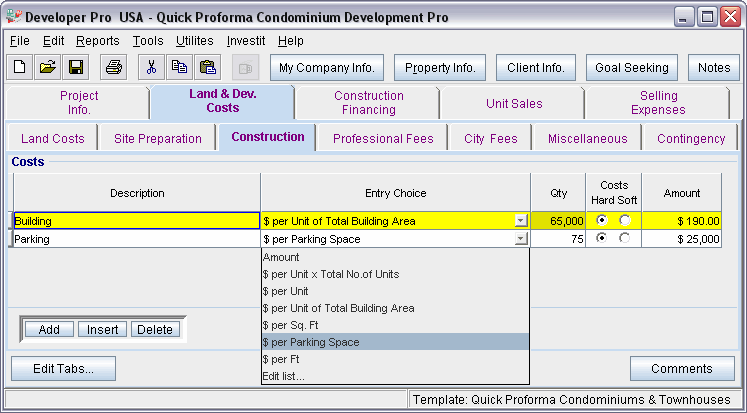Click the Description column header

[x=137, y=193]
